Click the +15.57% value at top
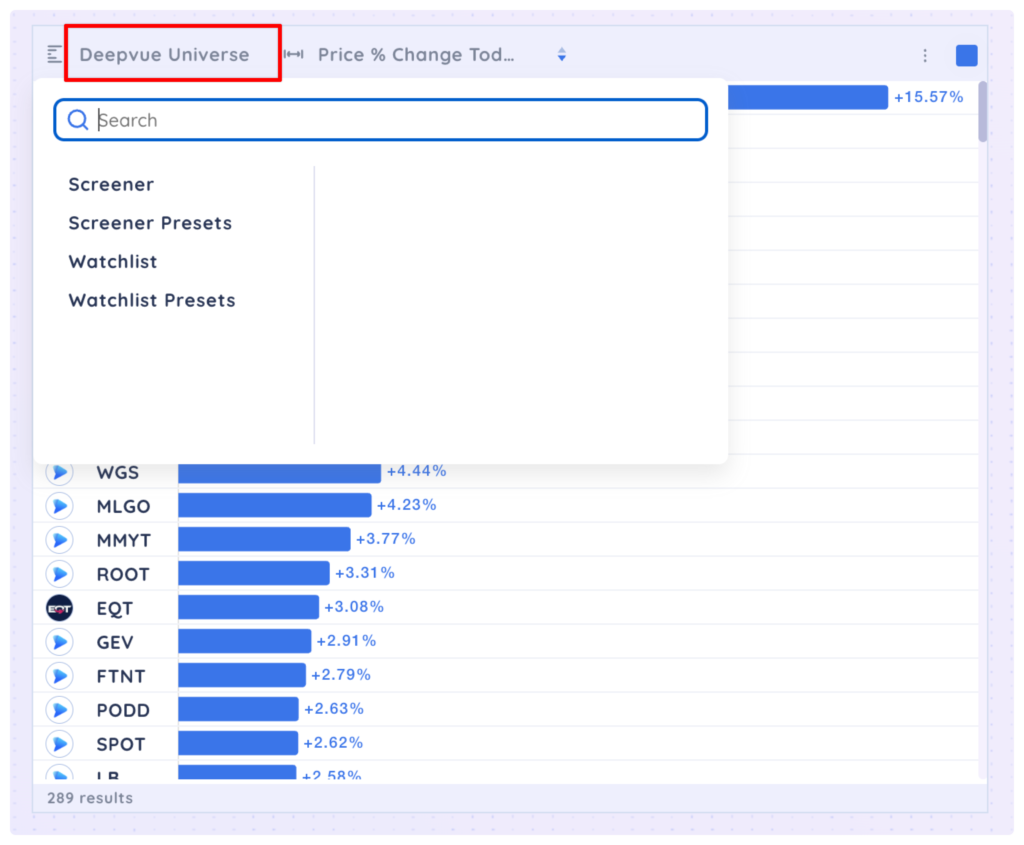Screen dimensions: 1024x845 point(929,97)
